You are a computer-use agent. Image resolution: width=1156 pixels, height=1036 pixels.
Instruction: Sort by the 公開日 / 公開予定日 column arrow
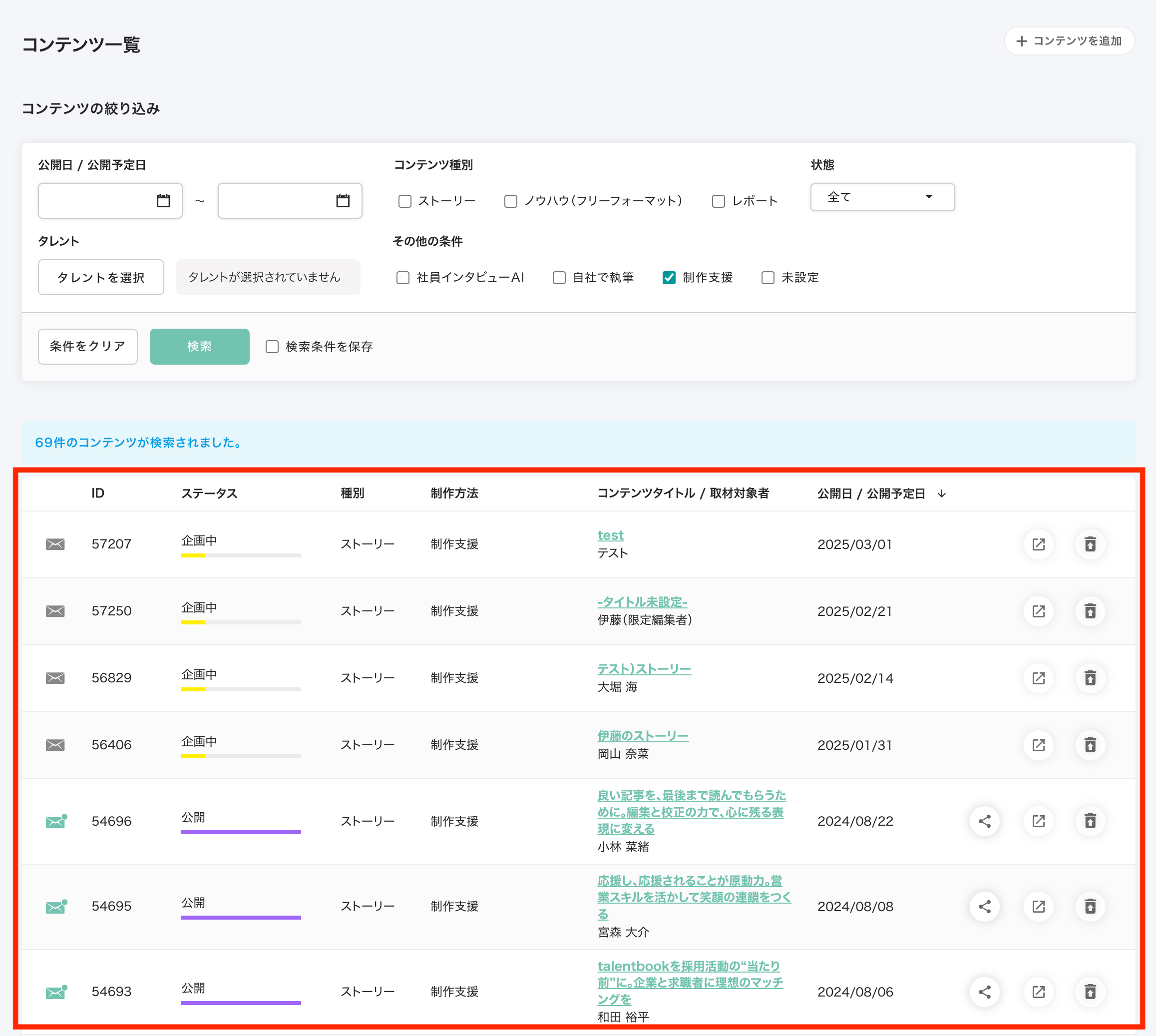(x=941, y=494)
